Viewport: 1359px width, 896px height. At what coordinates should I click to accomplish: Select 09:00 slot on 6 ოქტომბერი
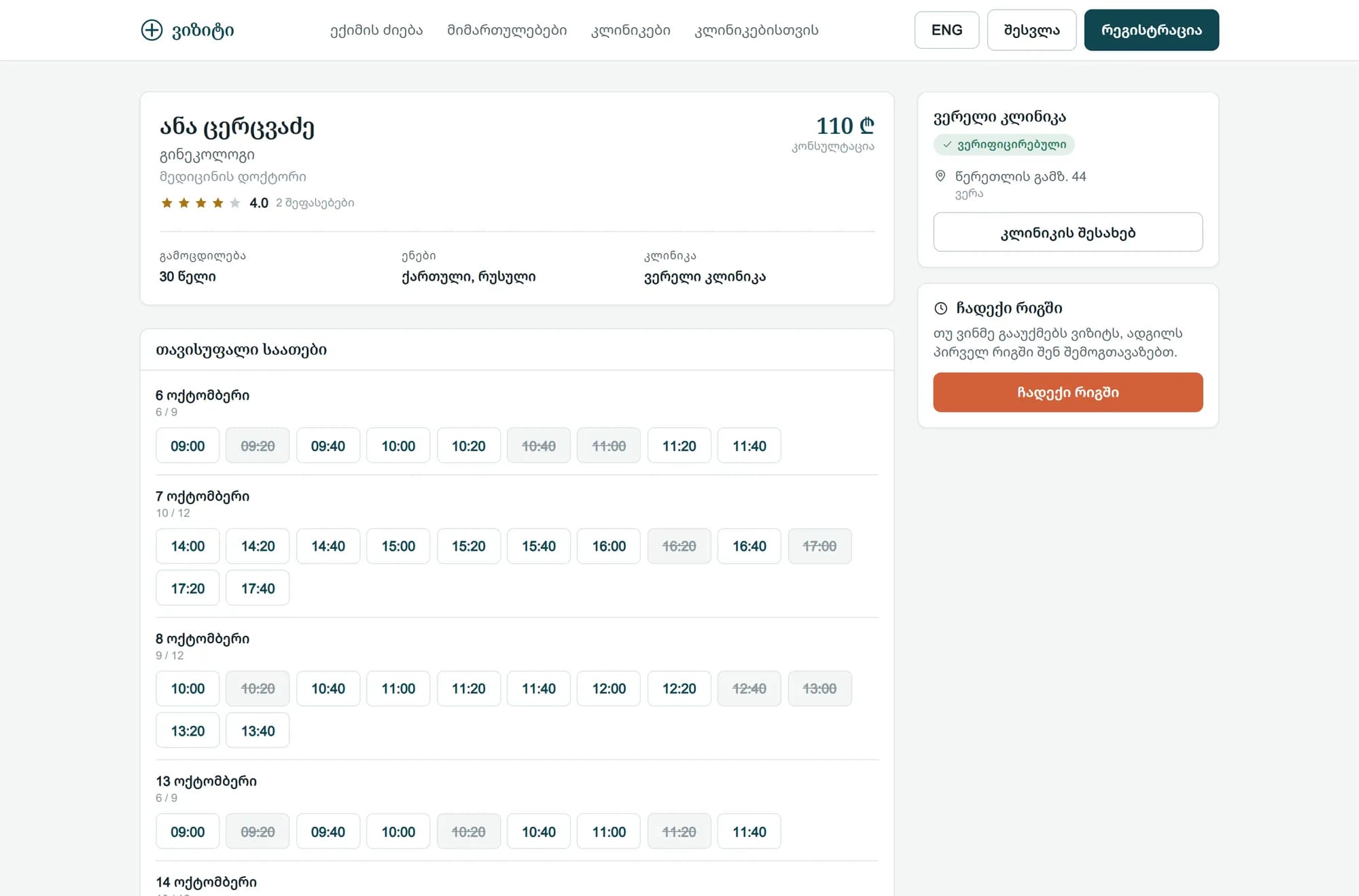click(188, 446)
